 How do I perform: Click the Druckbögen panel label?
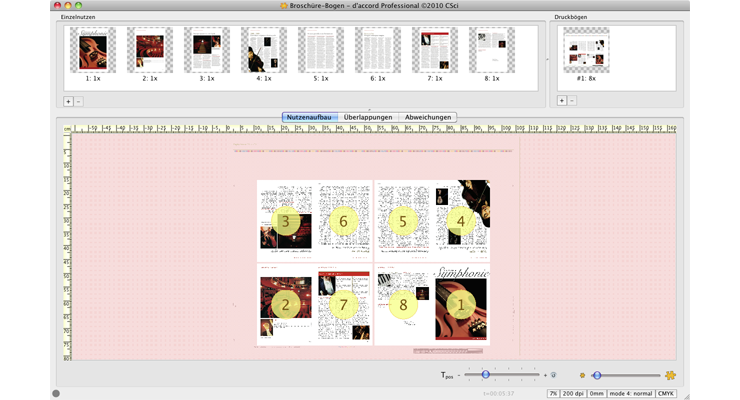click(571, 17)
